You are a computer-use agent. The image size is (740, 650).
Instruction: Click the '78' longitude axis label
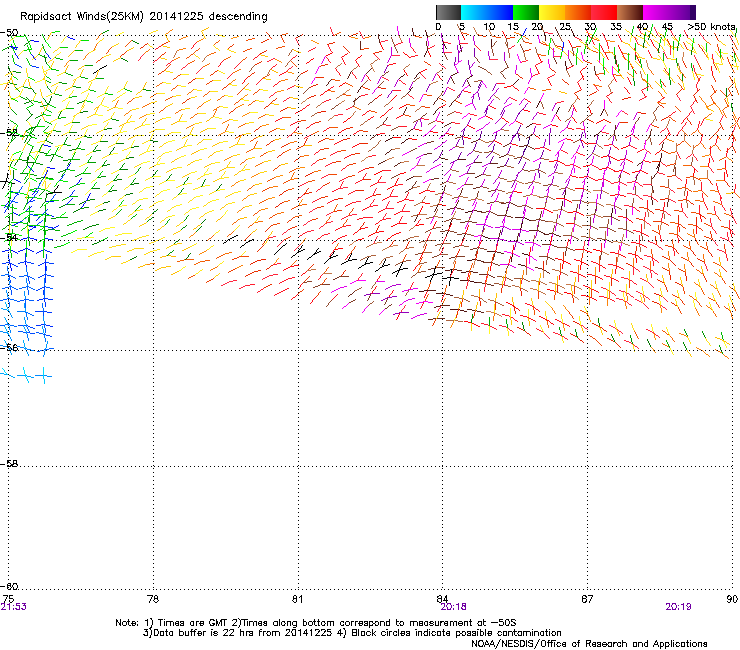pyautogui.click(x=153, y=599)
